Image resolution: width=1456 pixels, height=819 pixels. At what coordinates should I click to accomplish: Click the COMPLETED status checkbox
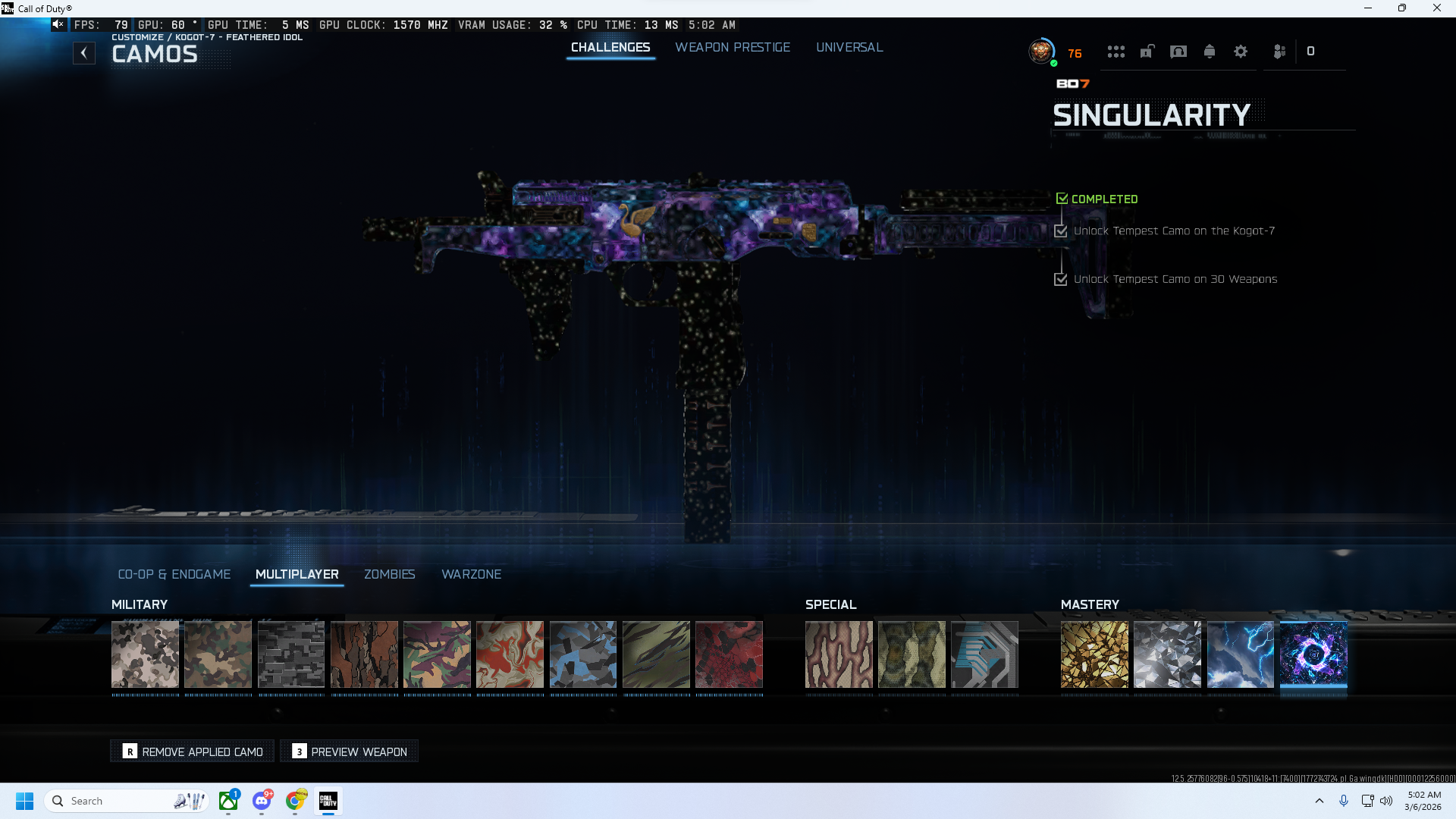coord(1062,199)
